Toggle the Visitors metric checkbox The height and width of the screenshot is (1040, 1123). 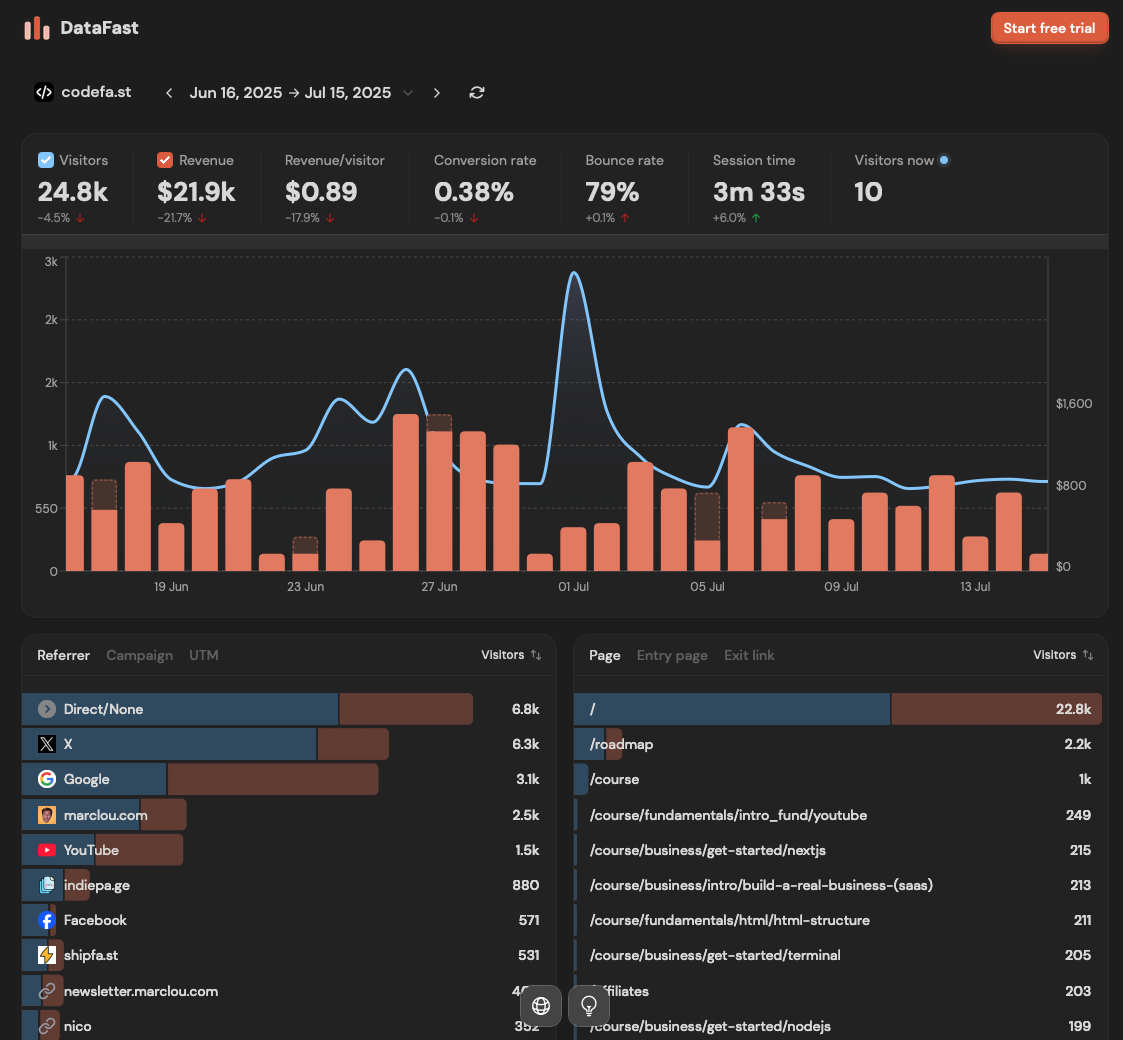pos(44,159)
